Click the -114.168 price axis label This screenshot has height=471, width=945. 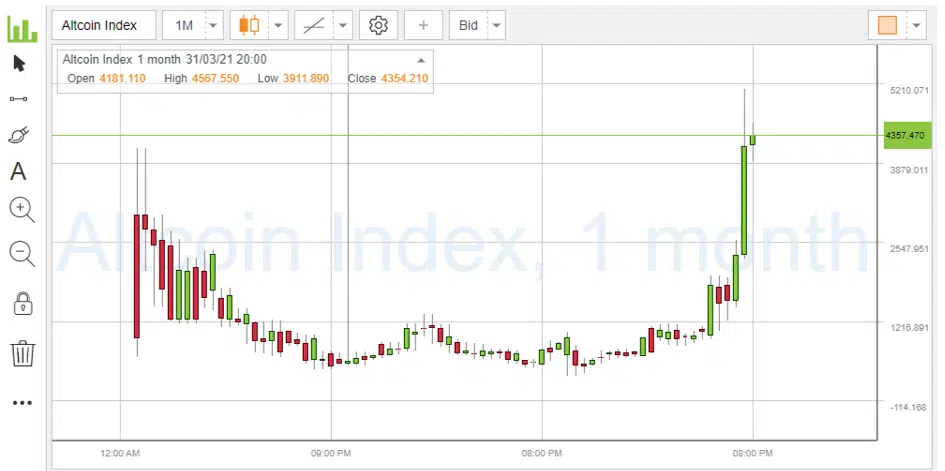(x=909, y=407)
